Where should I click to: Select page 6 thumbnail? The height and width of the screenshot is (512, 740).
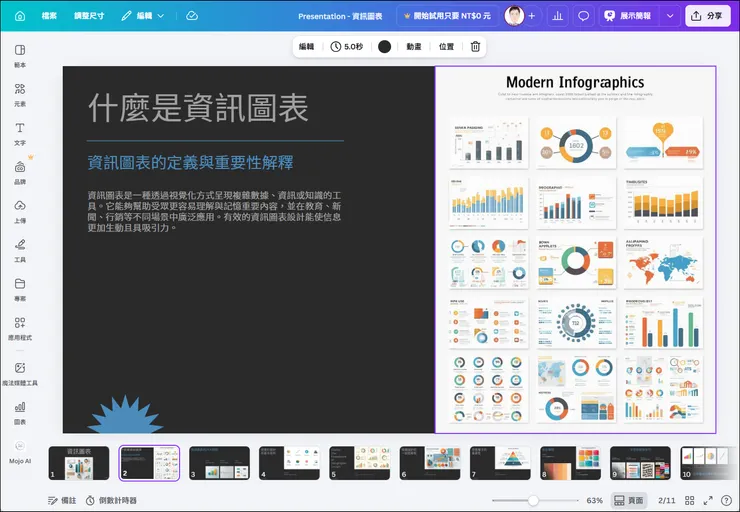pos(430,463)
